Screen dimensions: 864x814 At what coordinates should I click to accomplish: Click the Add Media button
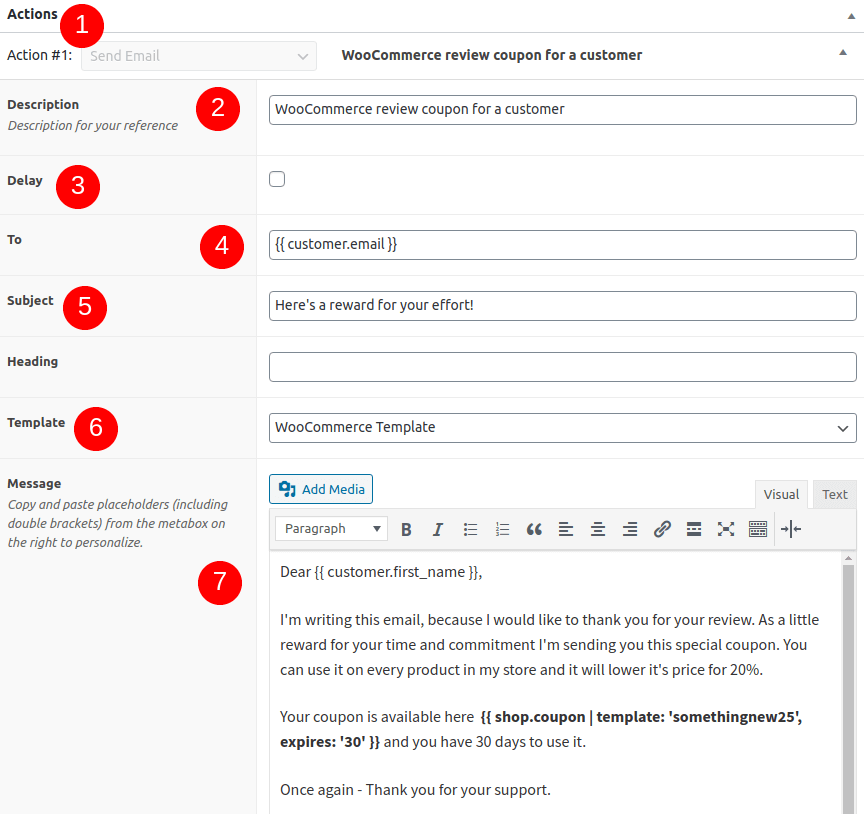coord(321,489)
